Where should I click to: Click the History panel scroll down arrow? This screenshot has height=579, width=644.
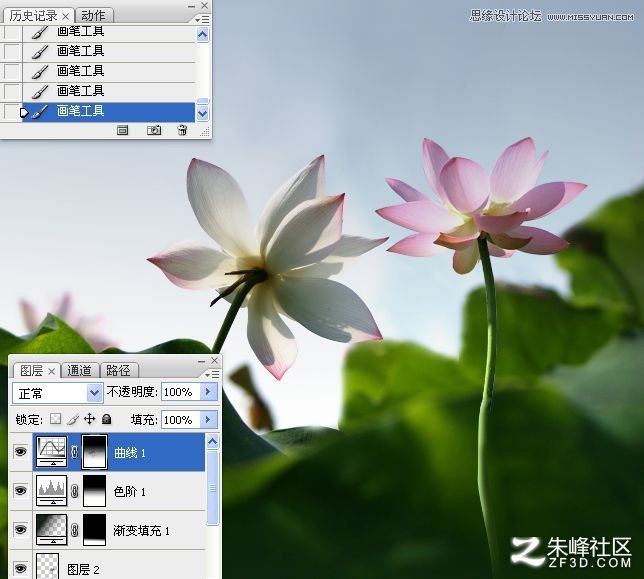click(202, 113)
